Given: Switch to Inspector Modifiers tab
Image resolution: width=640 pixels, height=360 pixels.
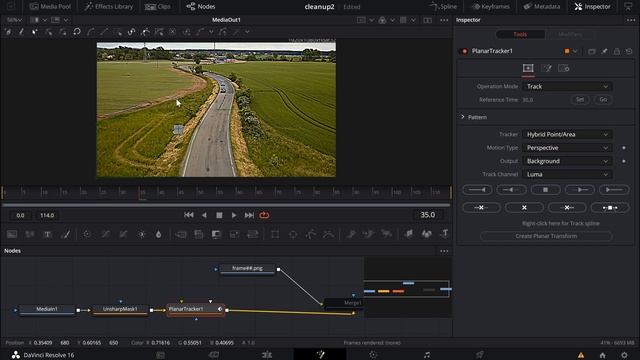Looking at the screenshot, I should (570, 35).
